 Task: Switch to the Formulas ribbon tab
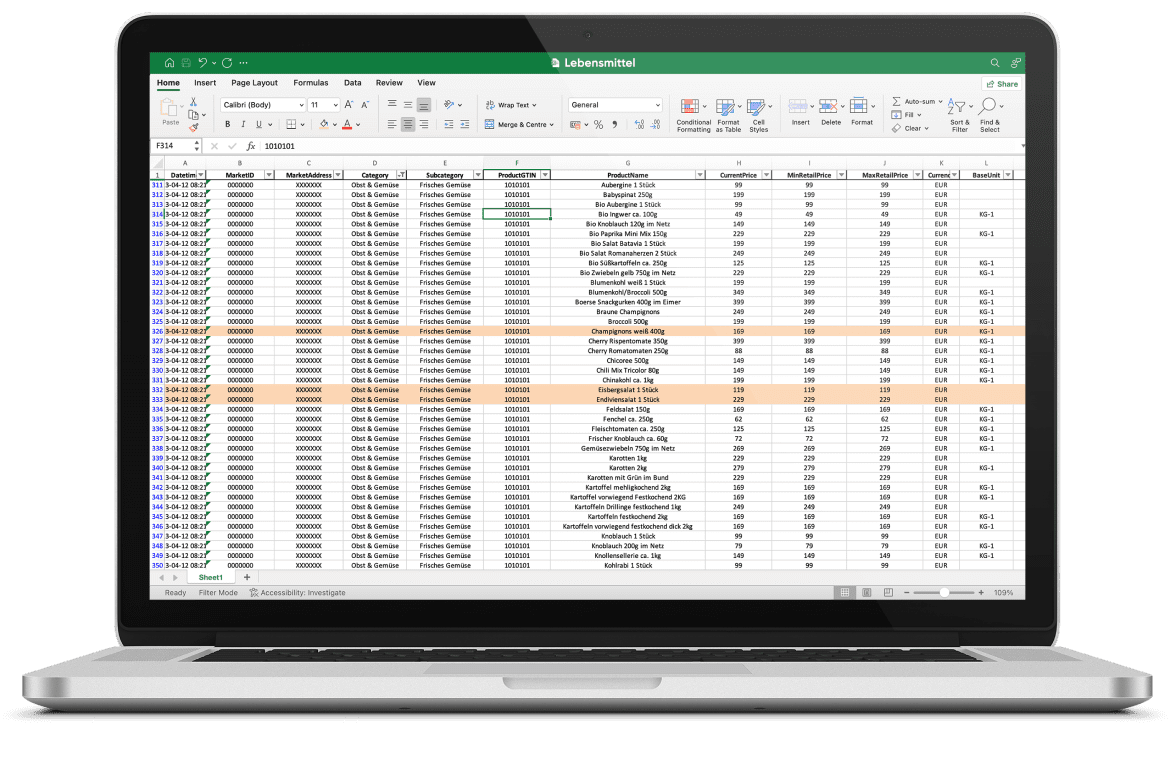click(x=310, y=83)
